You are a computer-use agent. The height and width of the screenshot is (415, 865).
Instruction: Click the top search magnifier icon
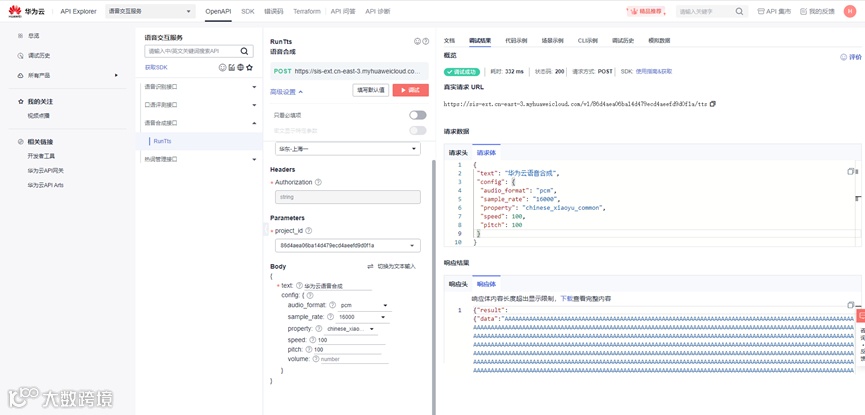click(739, 12)
